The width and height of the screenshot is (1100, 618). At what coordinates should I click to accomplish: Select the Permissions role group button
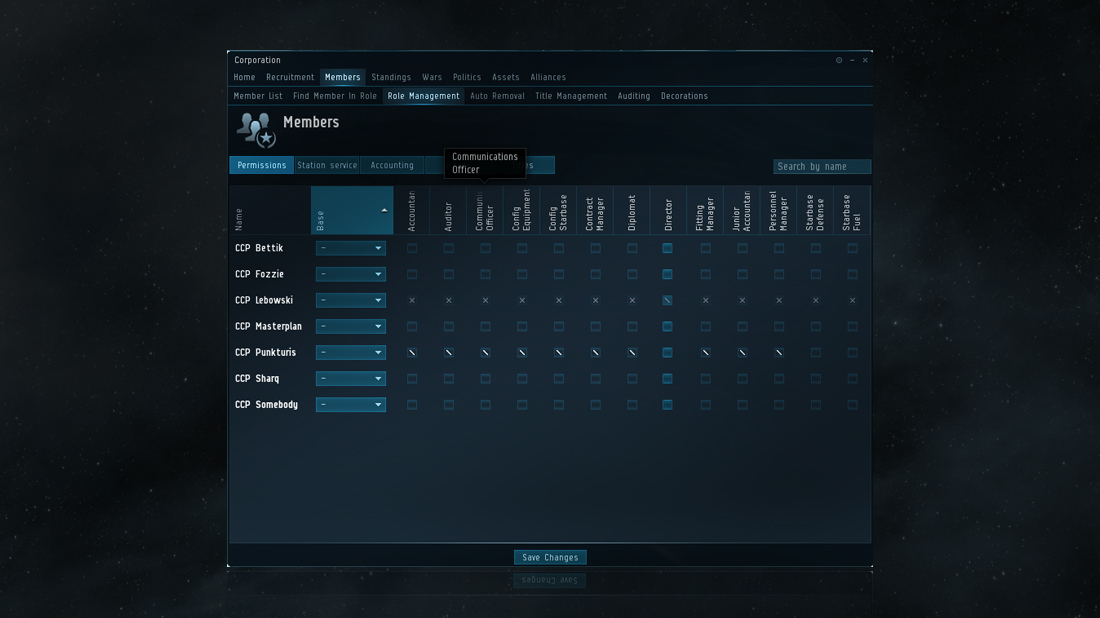coord(262,166)
